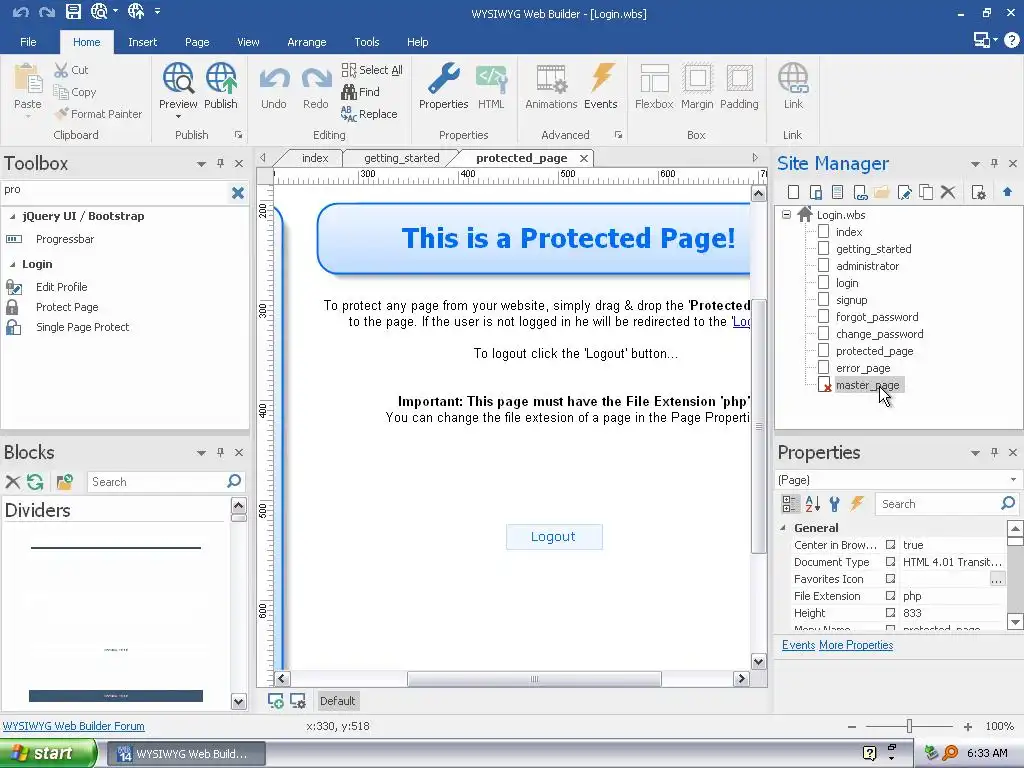This screenshot has width=1024, height=768.
Task: Open the WYSIWYG Web Builder Forum link
Action: [74, 726]
